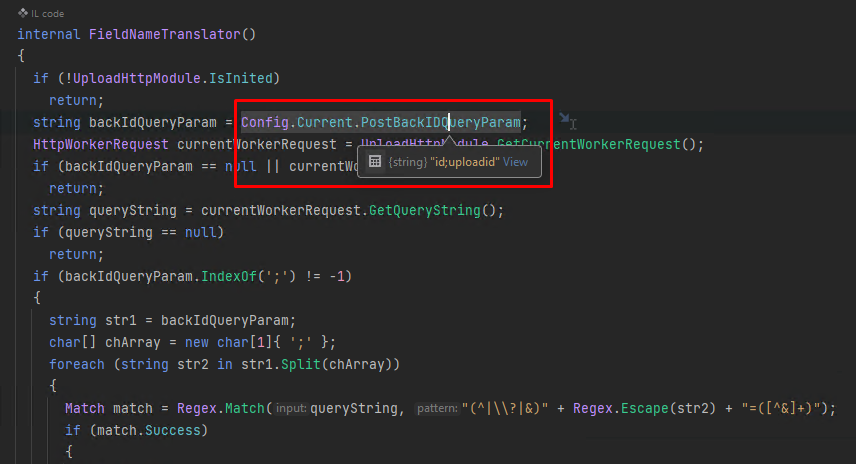Click backIdQueryParam in its string declaration

153,122
